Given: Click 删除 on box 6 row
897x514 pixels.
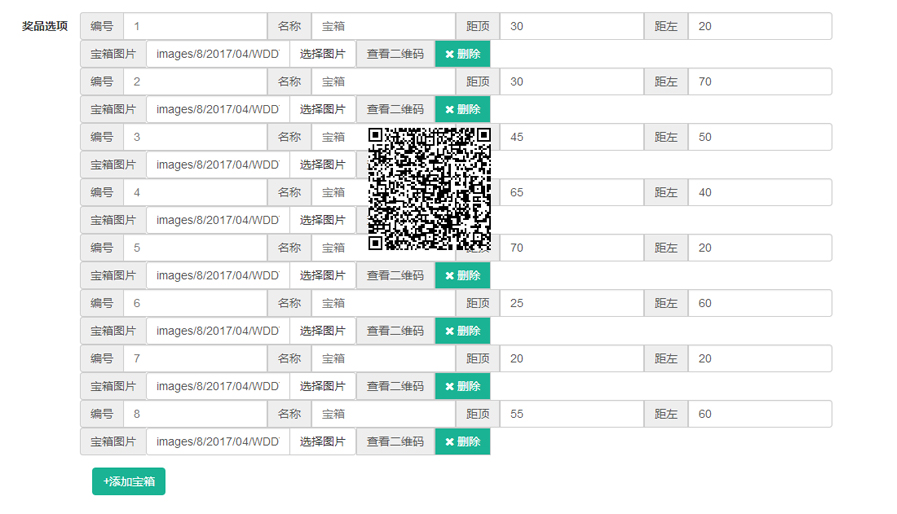Looking at the screenshot, I should [462, 331].
